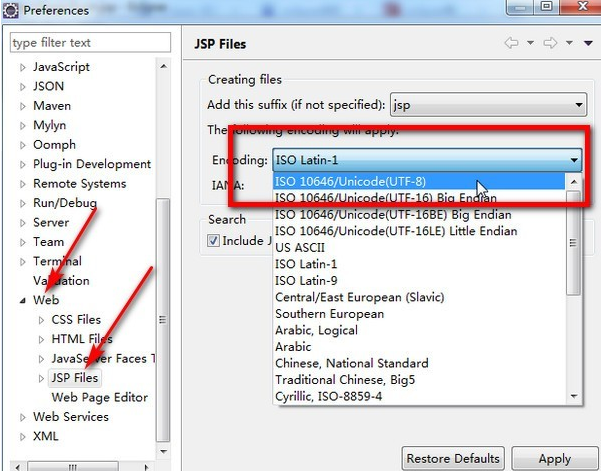Click the back navigation arrow icon
Image resolution: width=601 pixels, height=471 pixels.
pyautogui.click(x=512, y=43)
